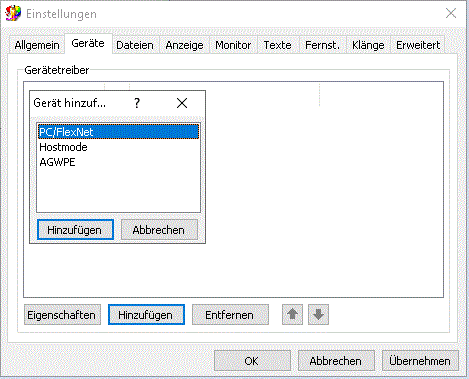Close the Gerät hinzuf... dialog
Viewport: 469px width, 379px height.
point(182,103)
